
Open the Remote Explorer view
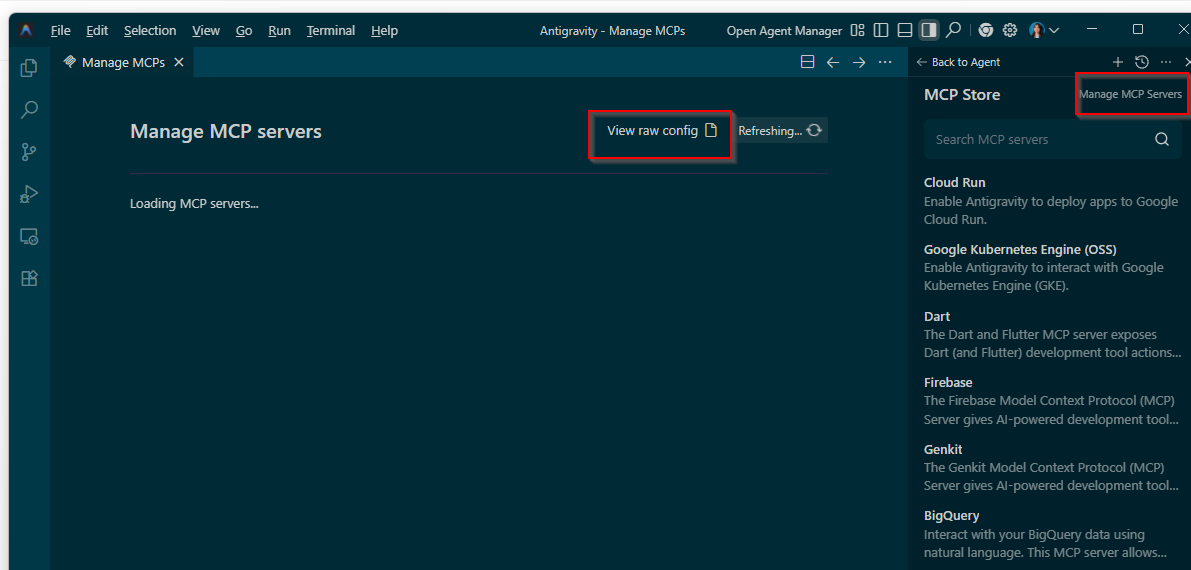(x=29, y=236)
